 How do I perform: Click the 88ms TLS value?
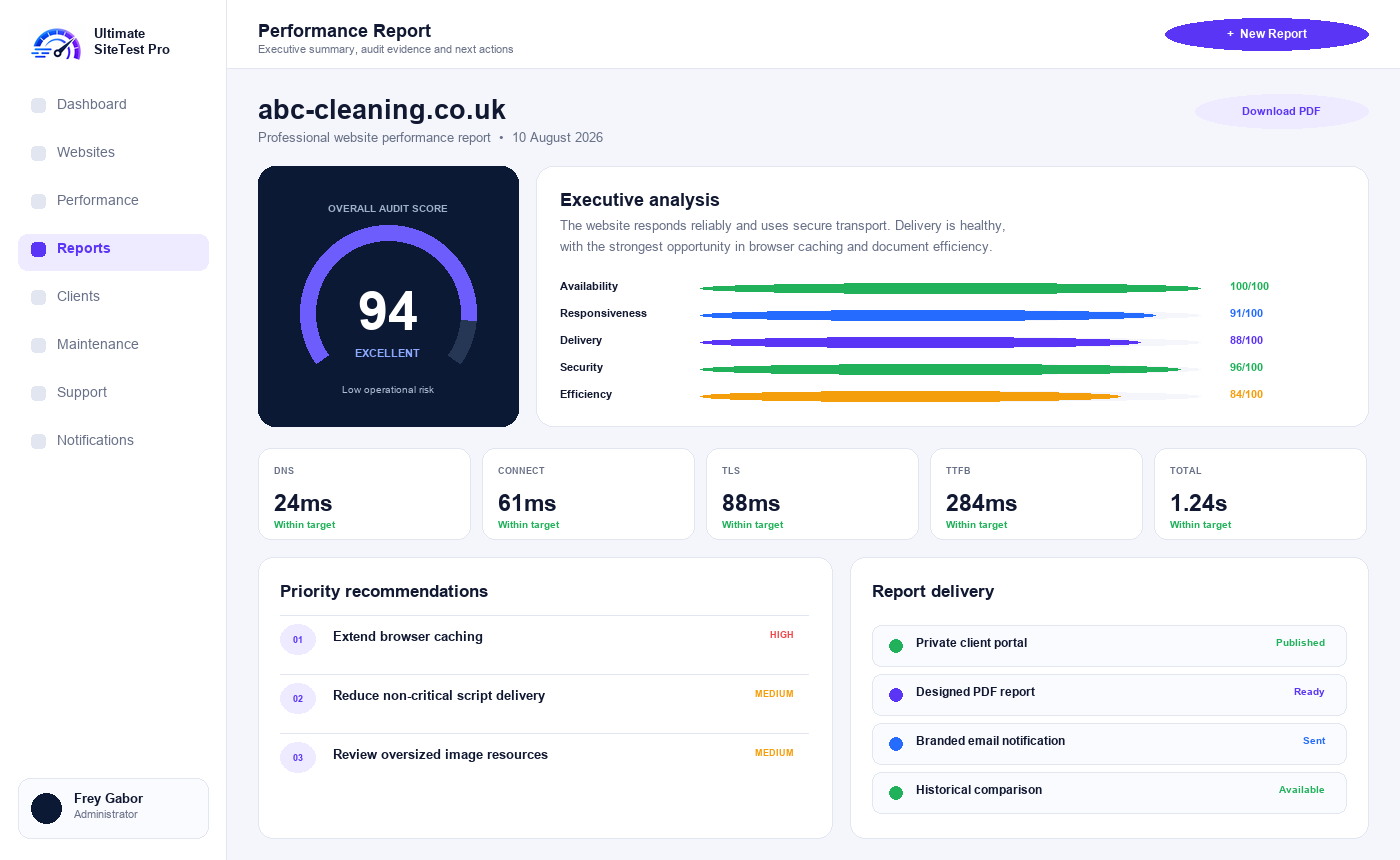tap(751, 503)
